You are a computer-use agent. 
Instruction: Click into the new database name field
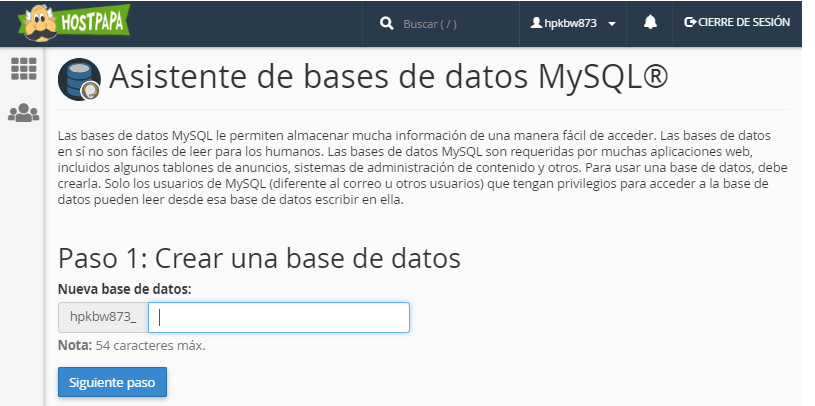click(279, 317)
